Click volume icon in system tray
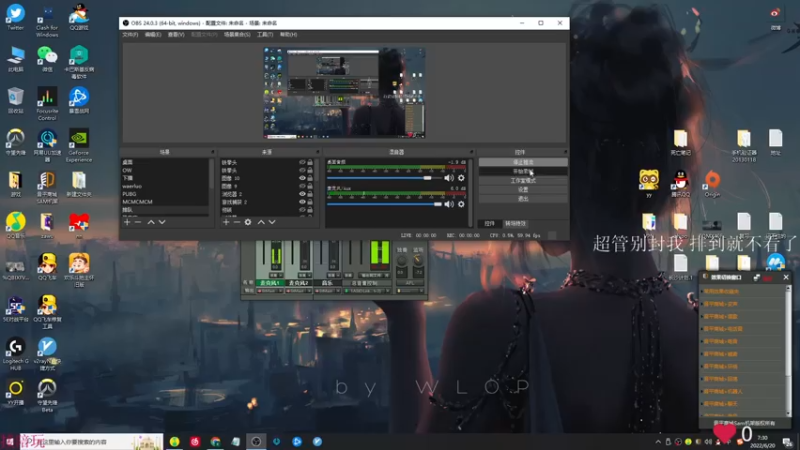 pos(708,442)
